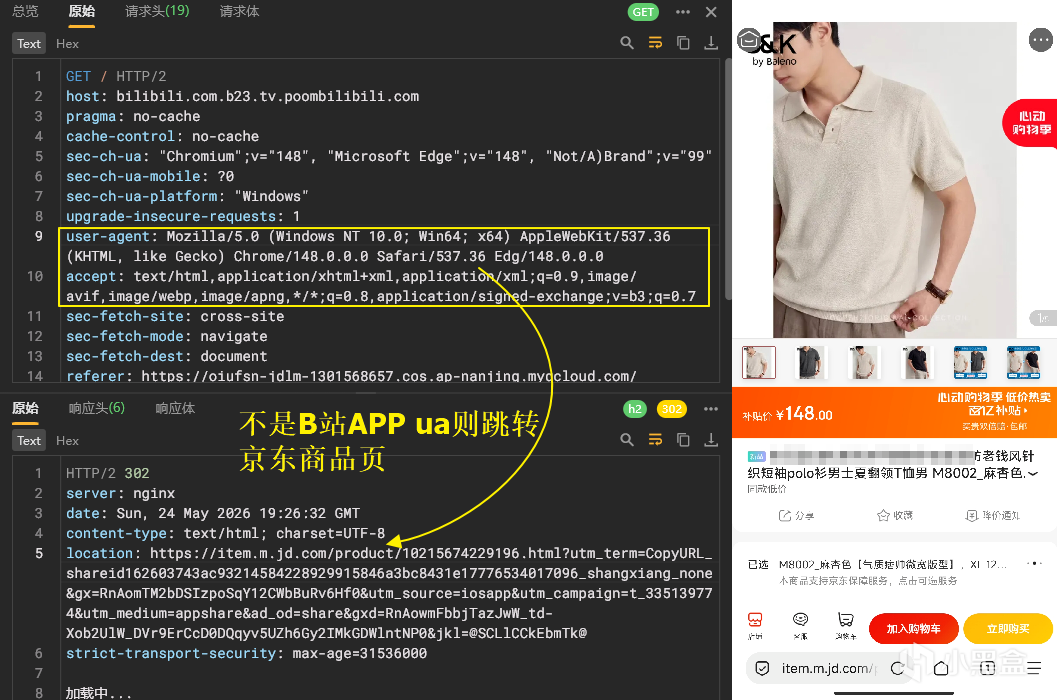This screenshot has width=1057, height=700.
Task: Select Text view in the response panel
Action: [x=29, y=440]
